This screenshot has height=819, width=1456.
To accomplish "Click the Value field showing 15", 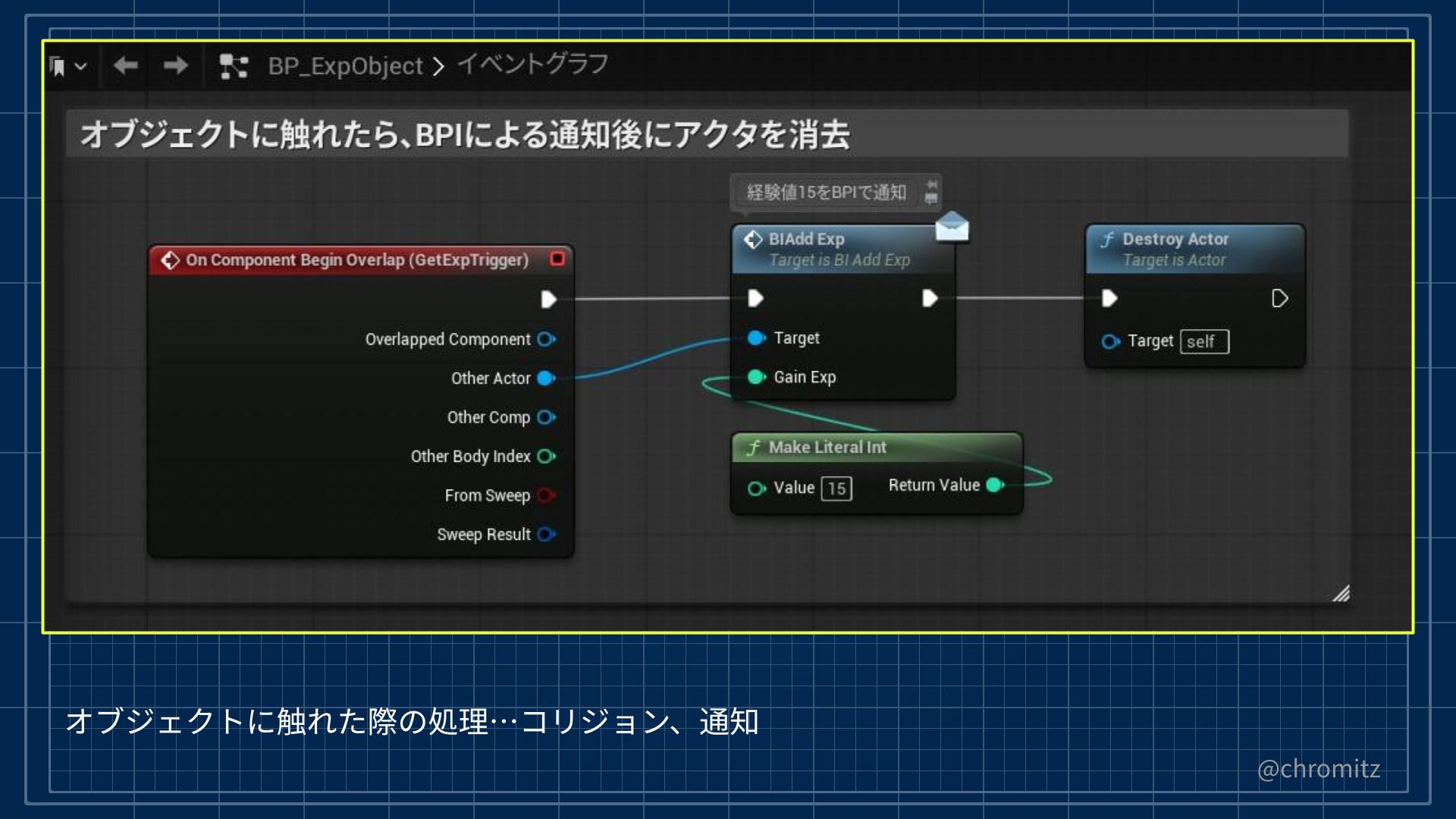I will (837, 488).
